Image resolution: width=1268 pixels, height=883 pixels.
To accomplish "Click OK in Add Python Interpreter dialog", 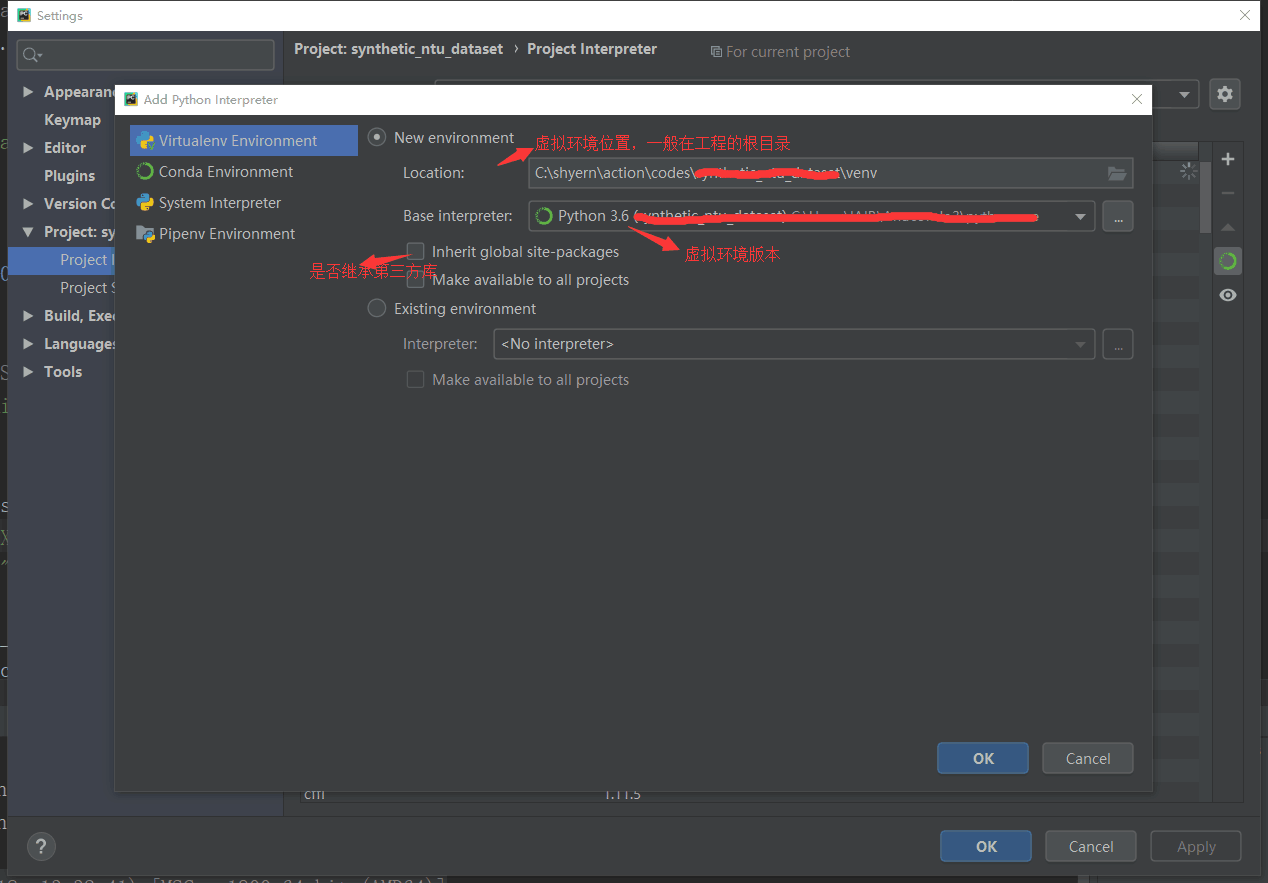I will click(983, 758).
